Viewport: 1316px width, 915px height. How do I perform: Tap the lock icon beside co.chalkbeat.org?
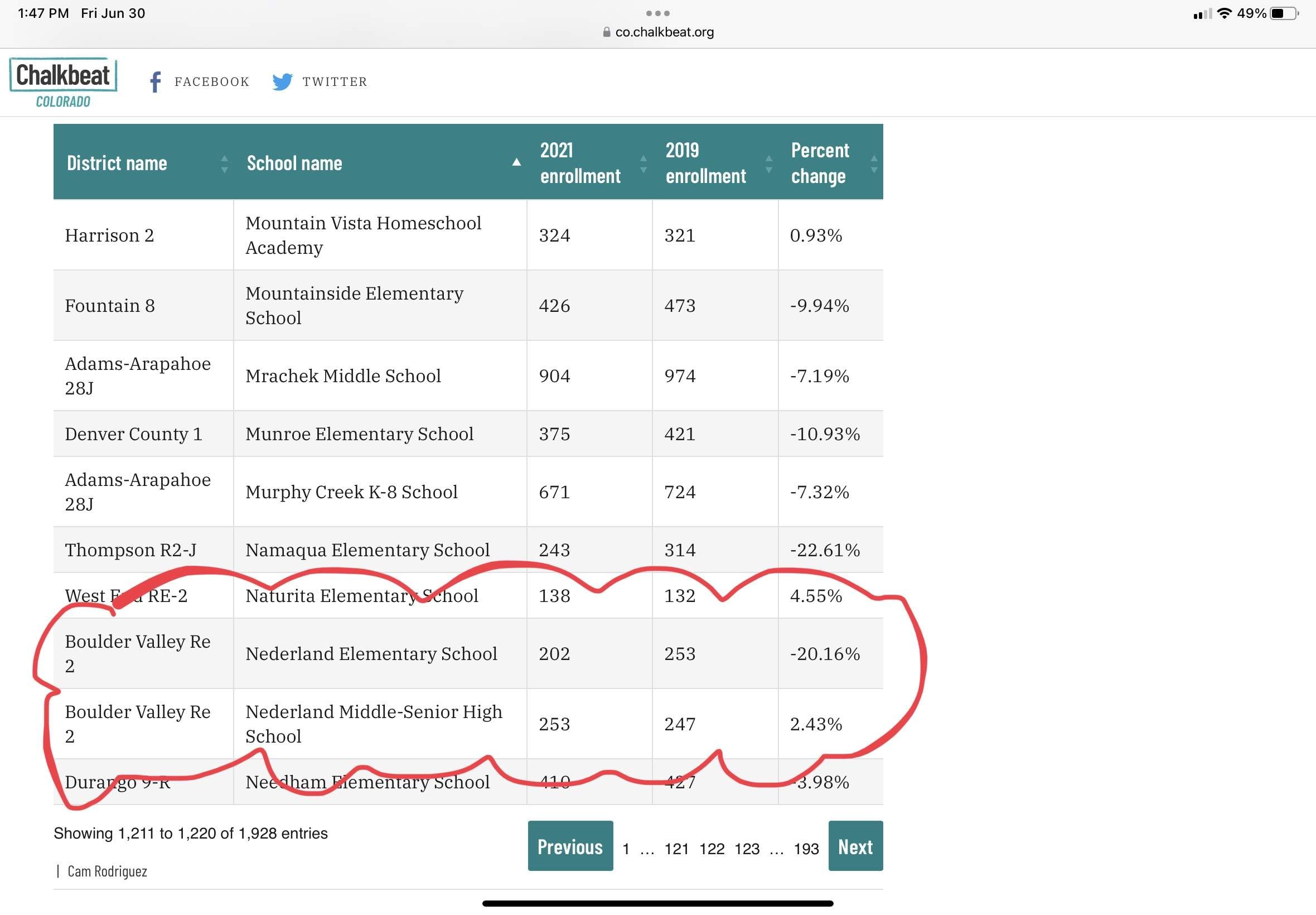pos(607,32)
